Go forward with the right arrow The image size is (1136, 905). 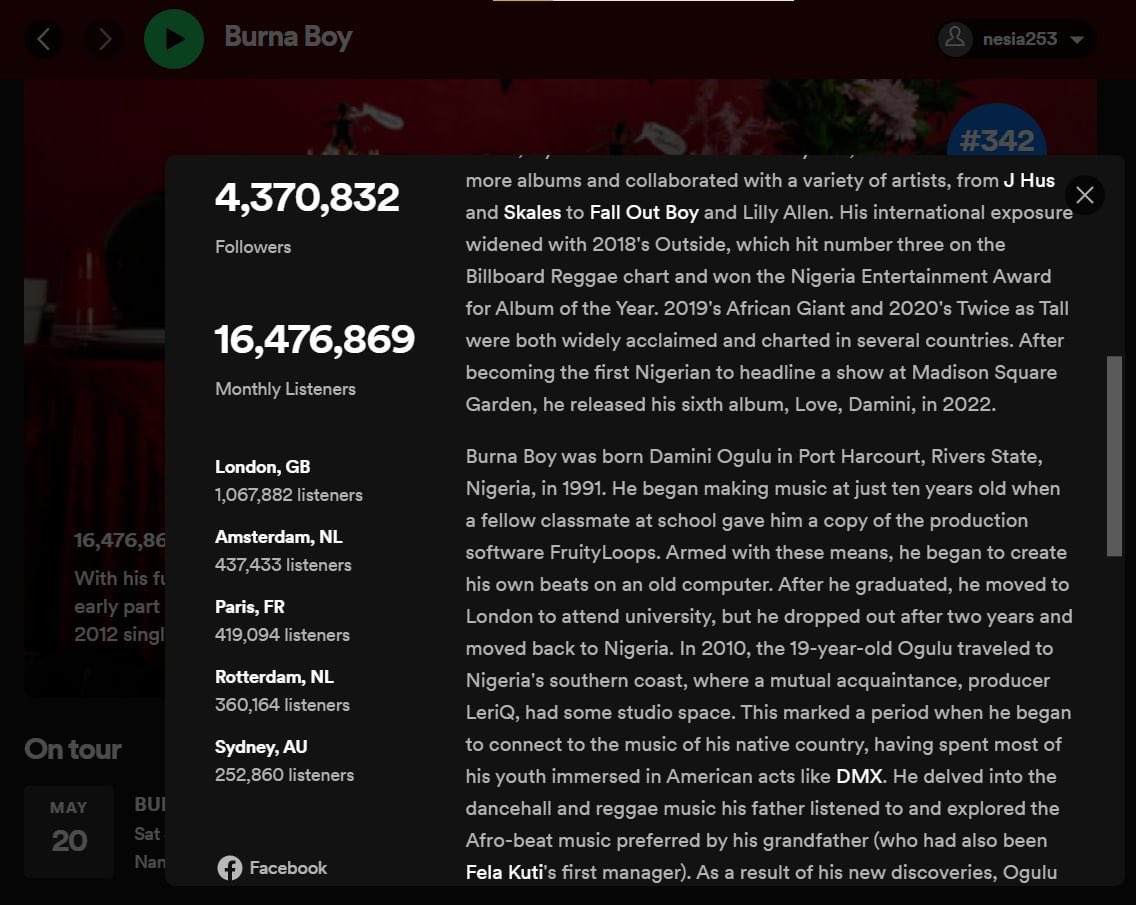(104, 39)
